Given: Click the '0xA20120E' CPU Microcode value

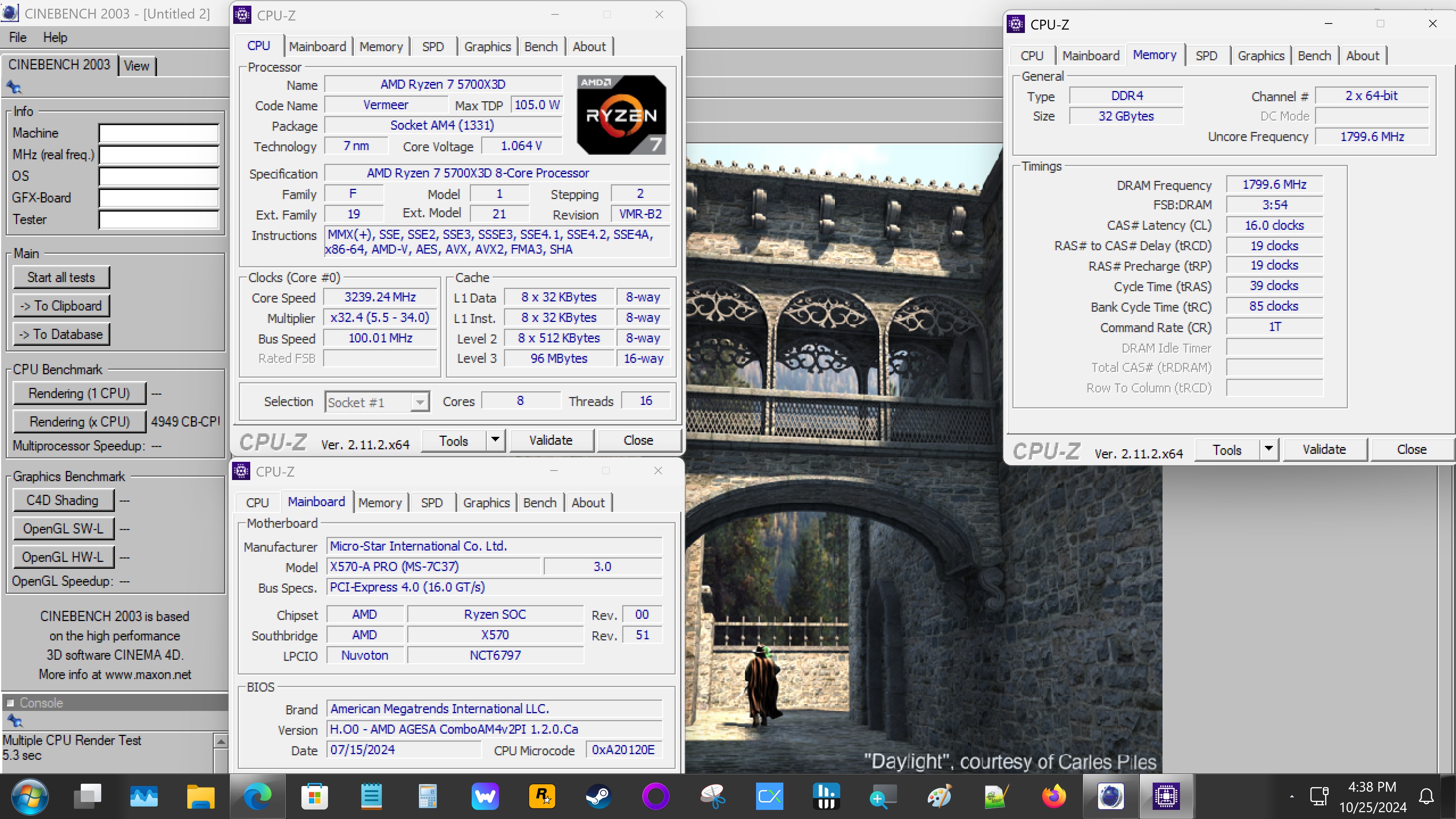Looking at the screenshot, I should (623, 750).
